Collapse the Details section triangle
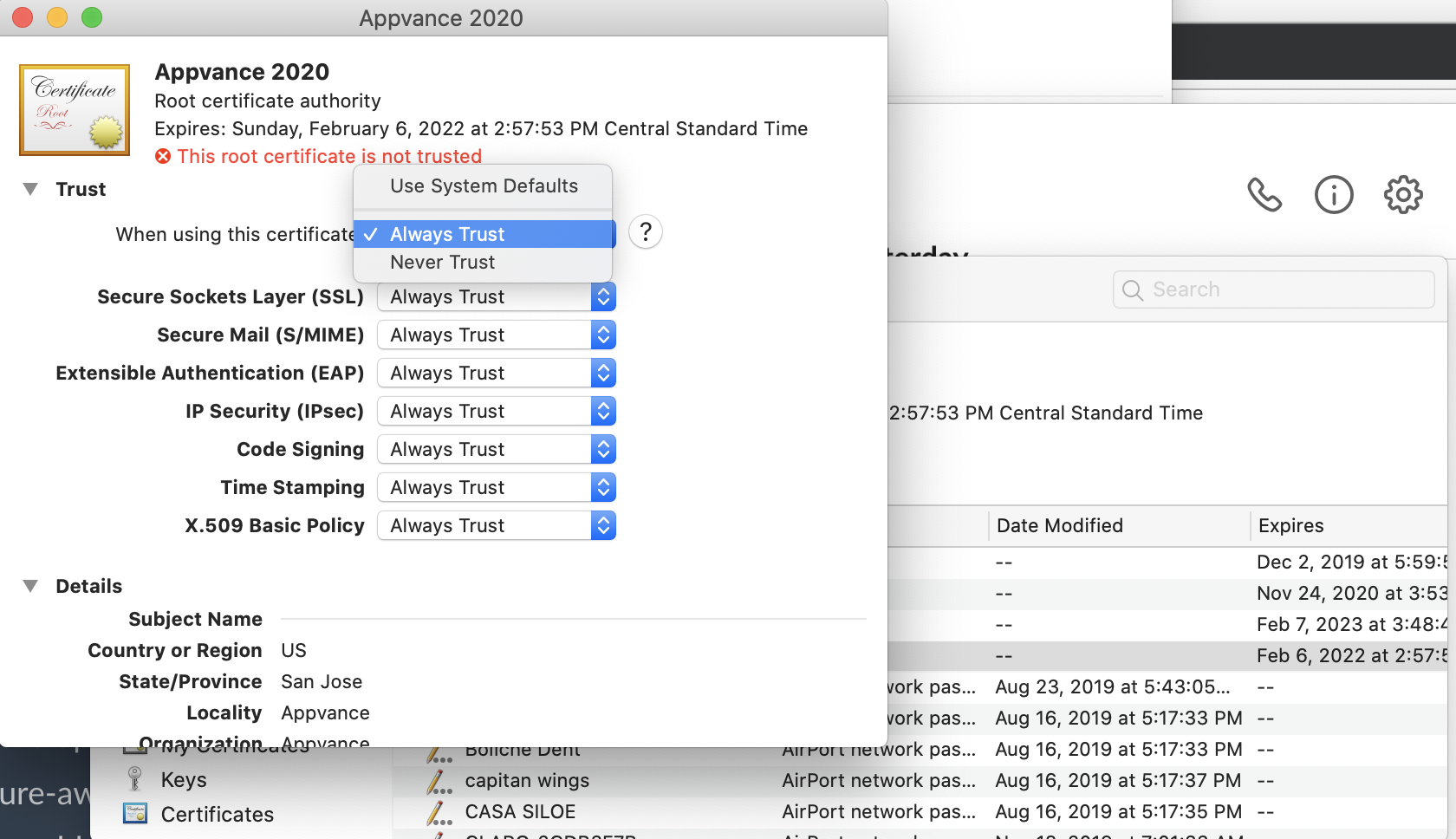Viewport: 1456px width, 839px height. [x=30, y=586]
